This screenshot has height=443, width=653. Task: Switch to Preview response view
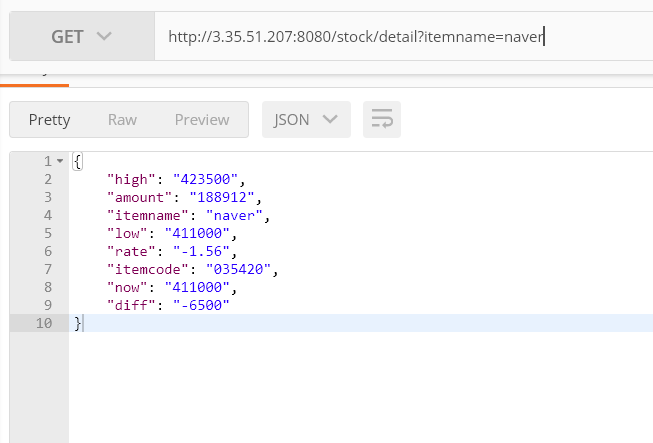tap(202, 120)
